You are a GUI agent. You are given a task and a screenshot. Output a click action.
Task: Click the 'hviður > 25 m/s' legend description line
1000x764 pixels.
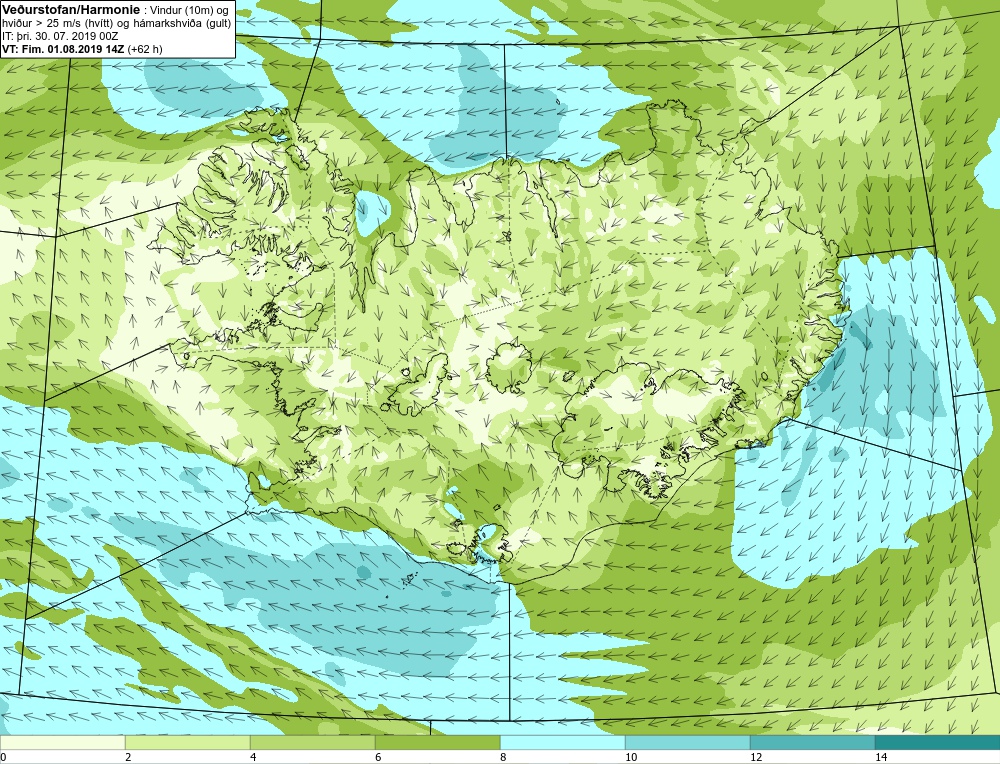coord(117,24)
